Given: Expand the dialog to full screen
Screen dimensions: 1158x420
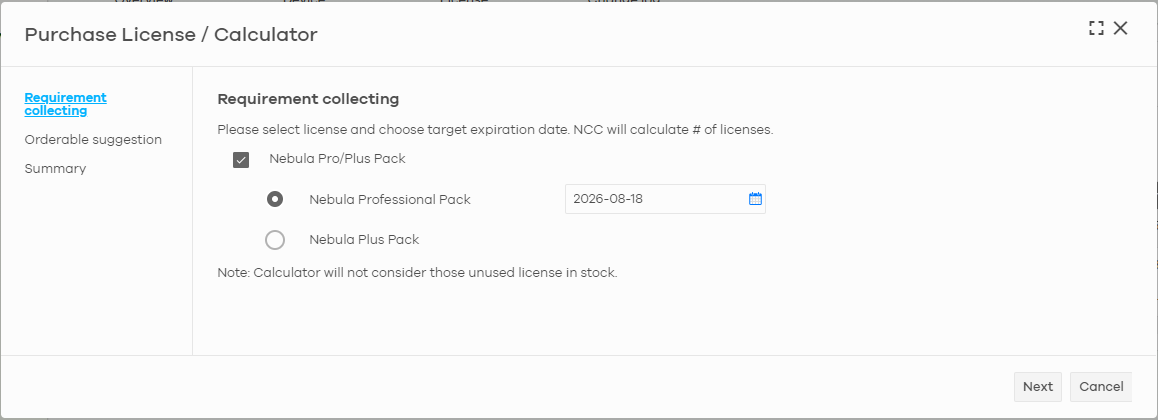Looking at the screenshot, I should [x=1096, y=29].
